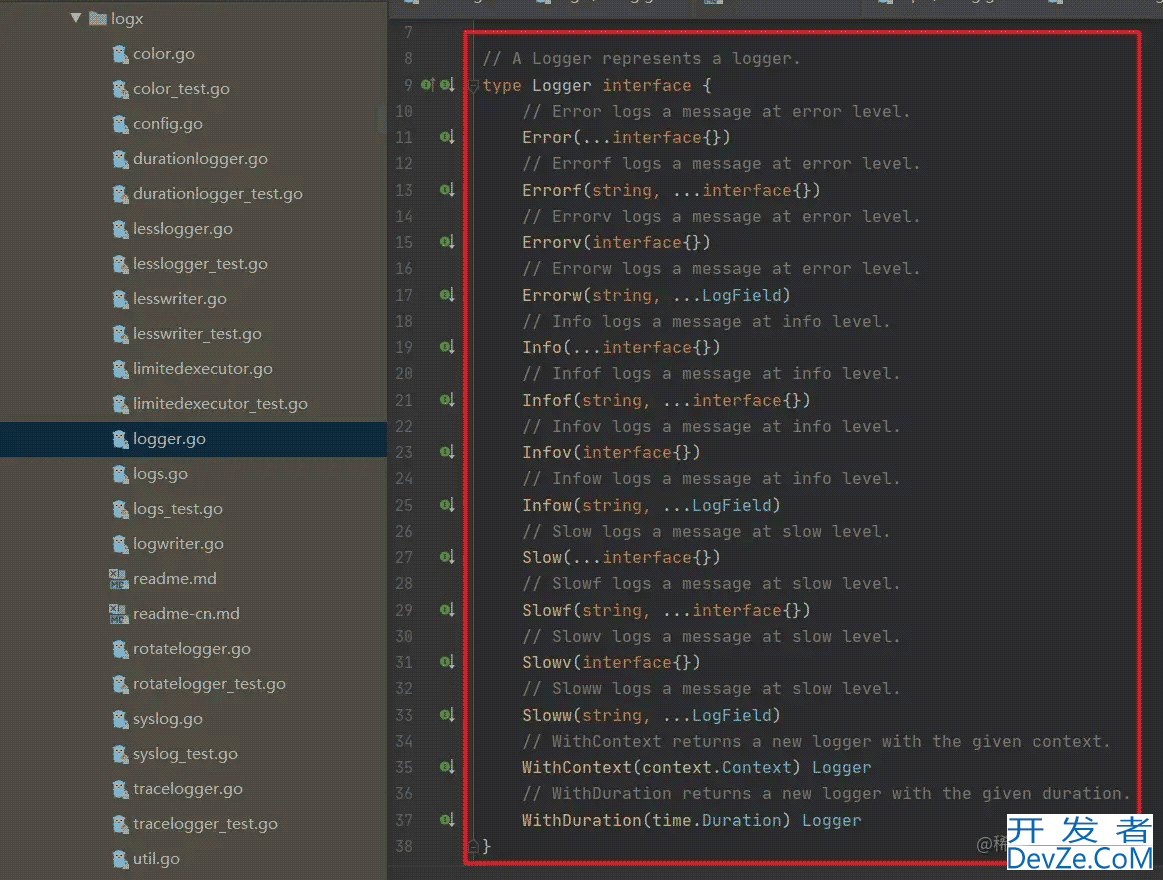Open logs_test.go file

[x=177, y=509]
